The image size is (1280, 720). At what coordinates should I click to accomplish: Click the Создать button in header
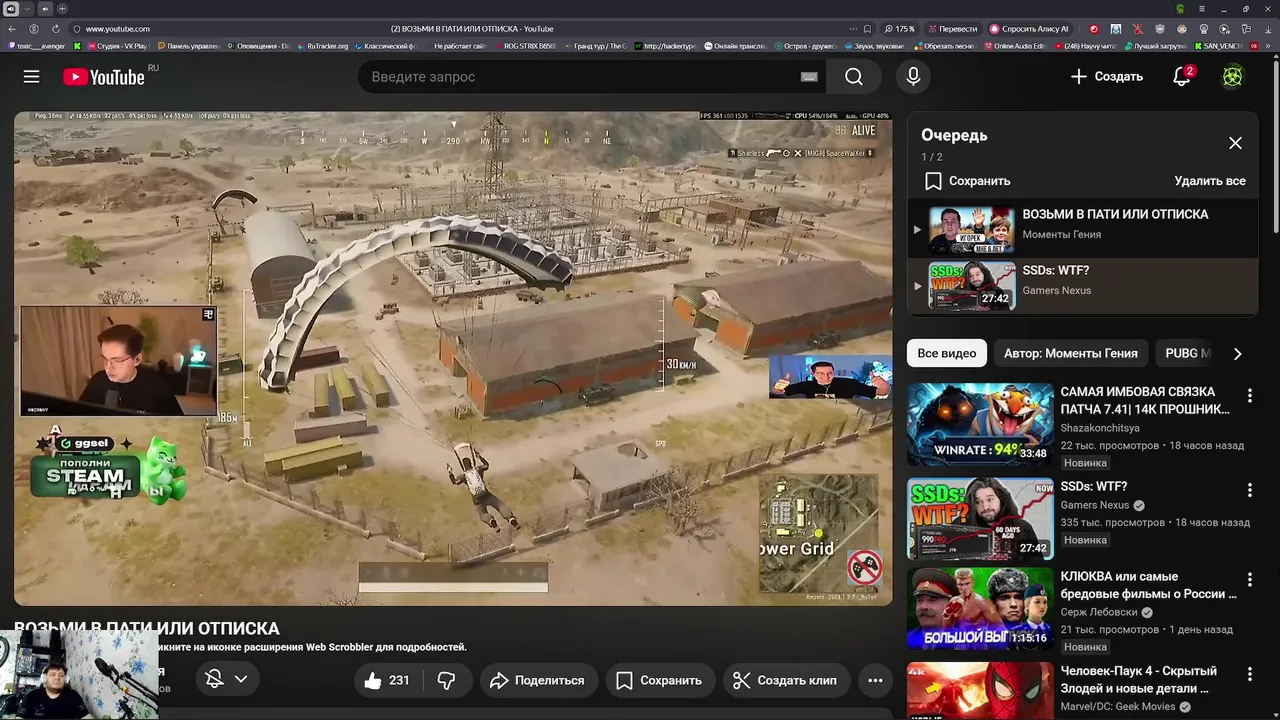point(1106,77)
